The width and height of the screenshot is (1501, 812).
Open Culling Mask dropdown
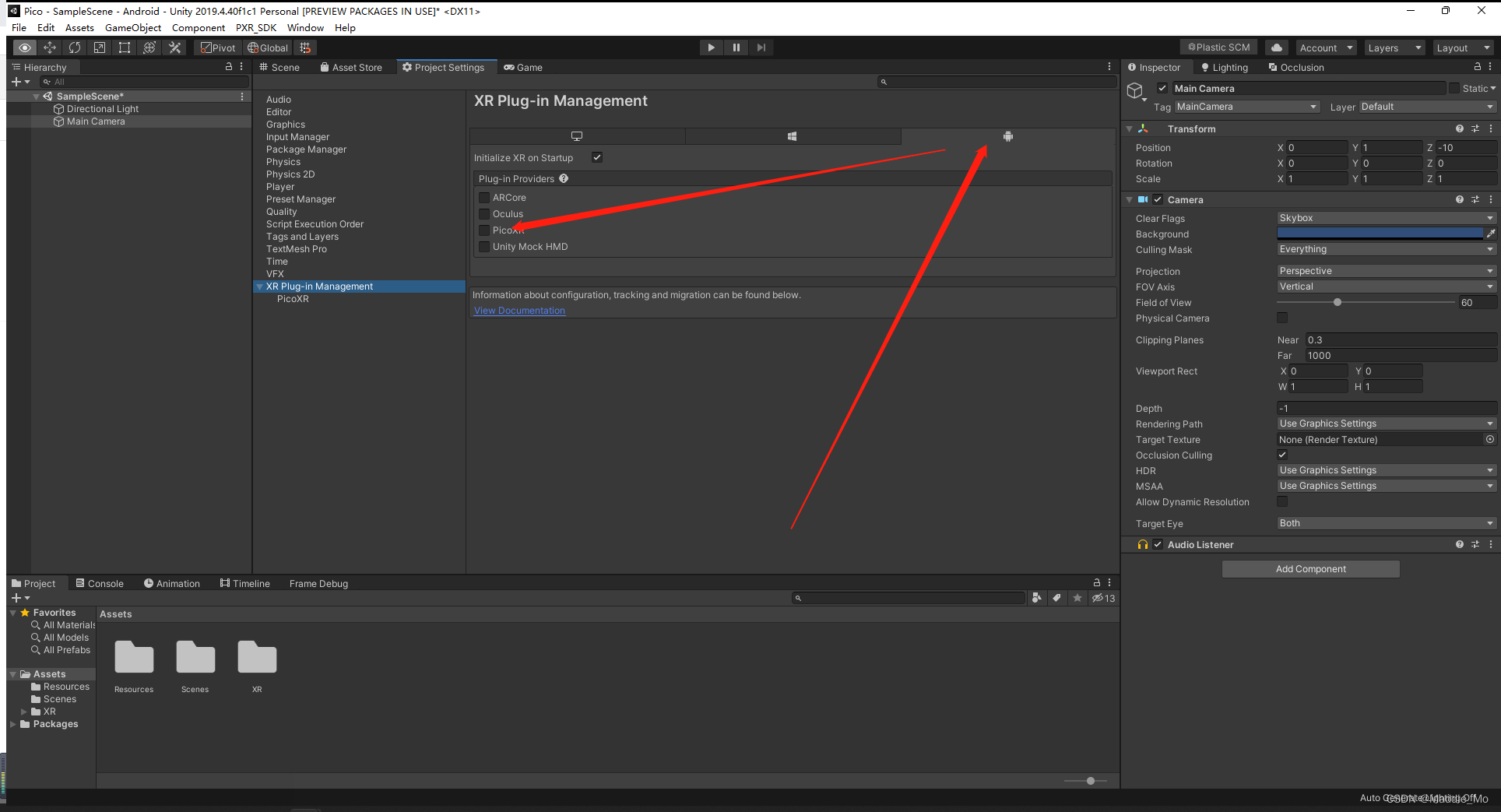click(x=1387, y=249)
